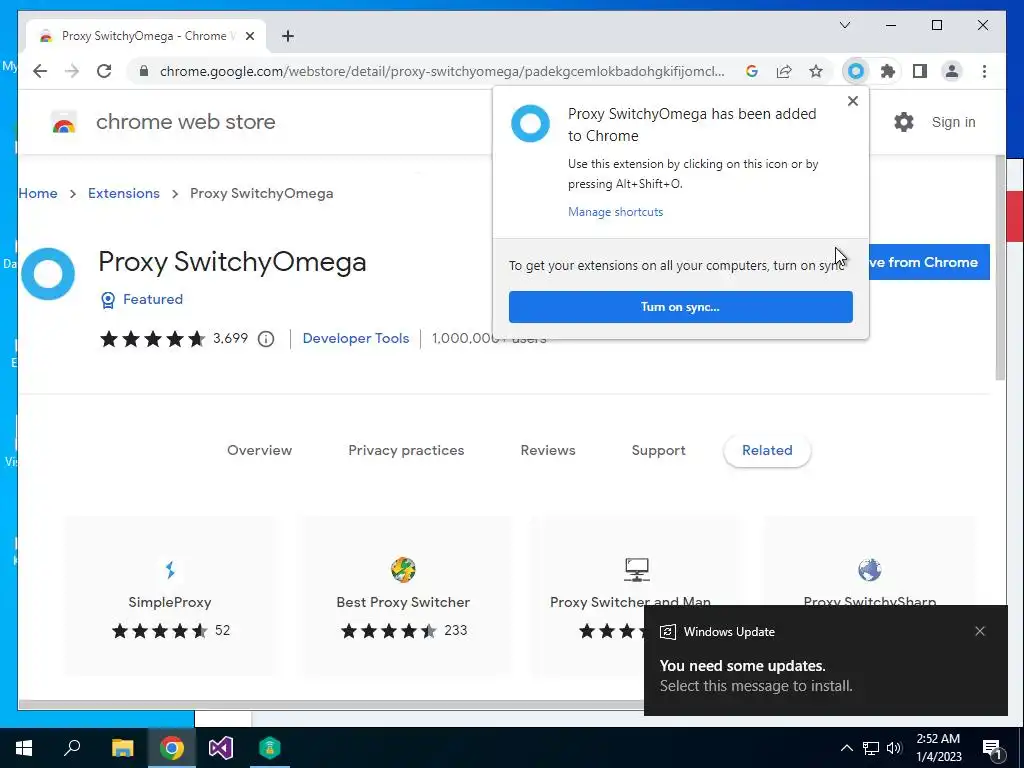The height and width of the screenshot is (768, 1024).
Task: Open the Developer Tools category link
Action: pyautogui.click(x=356, y=338)
